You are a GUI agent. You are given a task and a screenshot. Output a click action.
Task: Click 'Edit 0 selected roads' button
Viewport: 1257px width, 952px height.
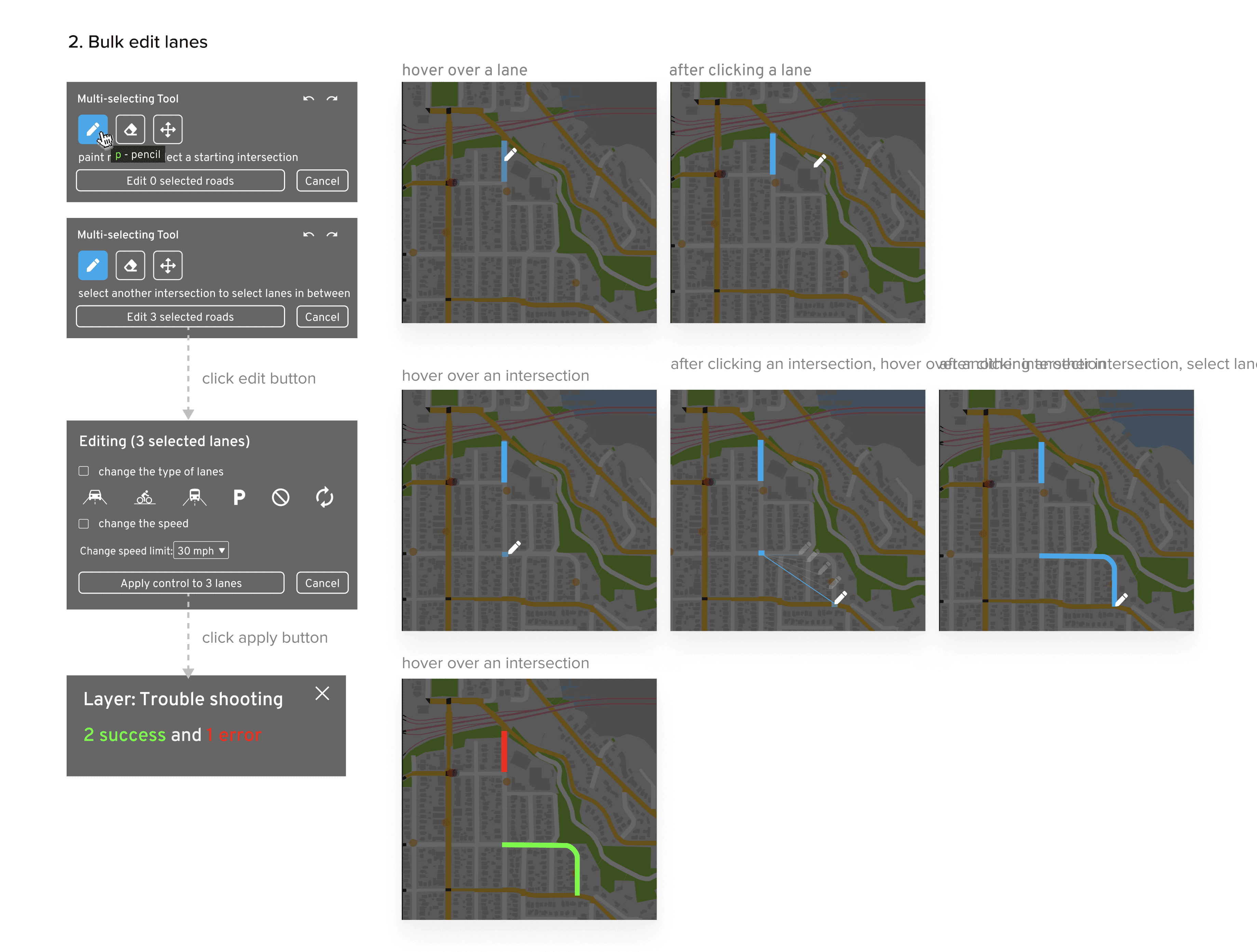click(180, 181)
